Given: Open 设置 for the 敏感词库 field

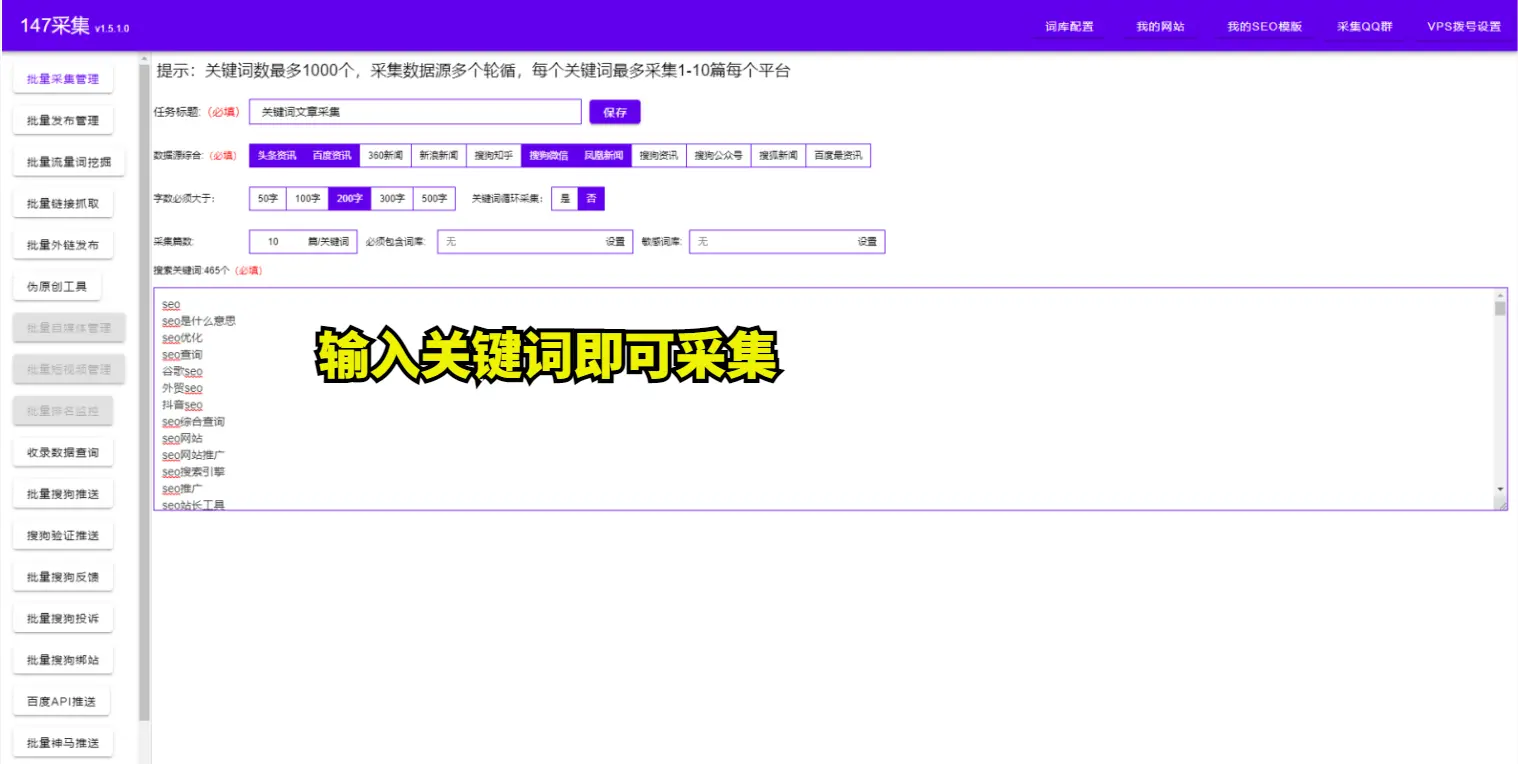Looking at the screenshot, I should point(867,242).
